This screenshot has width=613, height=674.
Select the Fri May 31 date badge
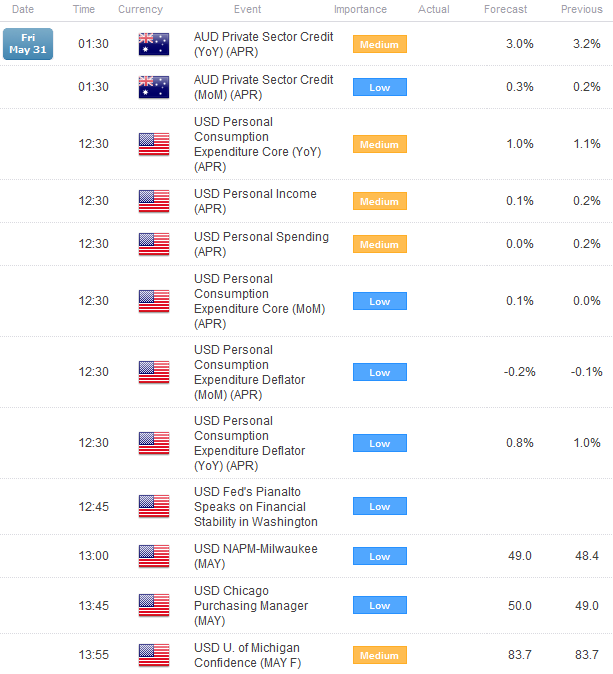pos(28,45)
